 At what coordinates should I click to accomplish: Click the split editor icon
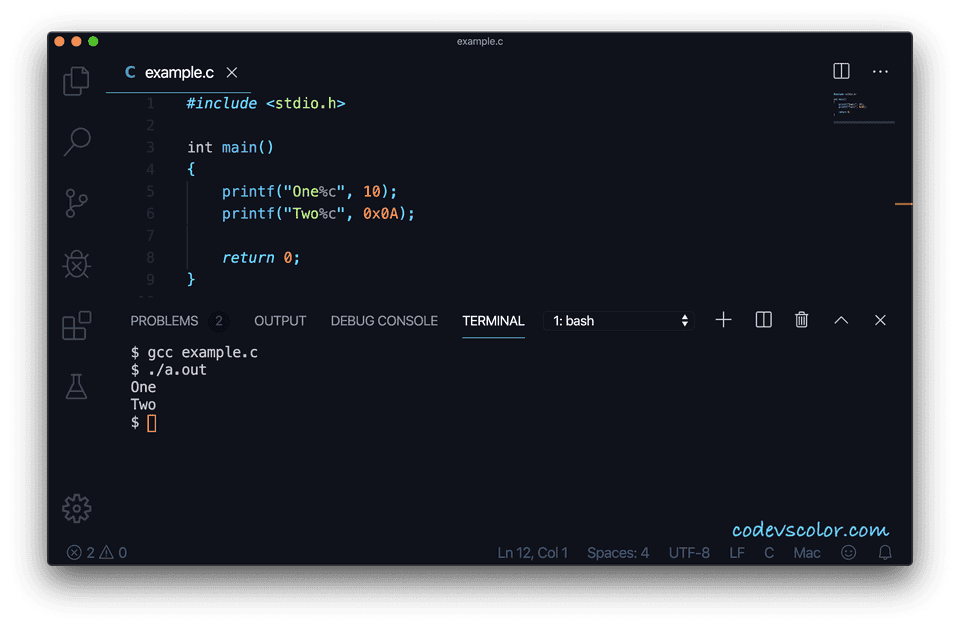tap(841, 71)
